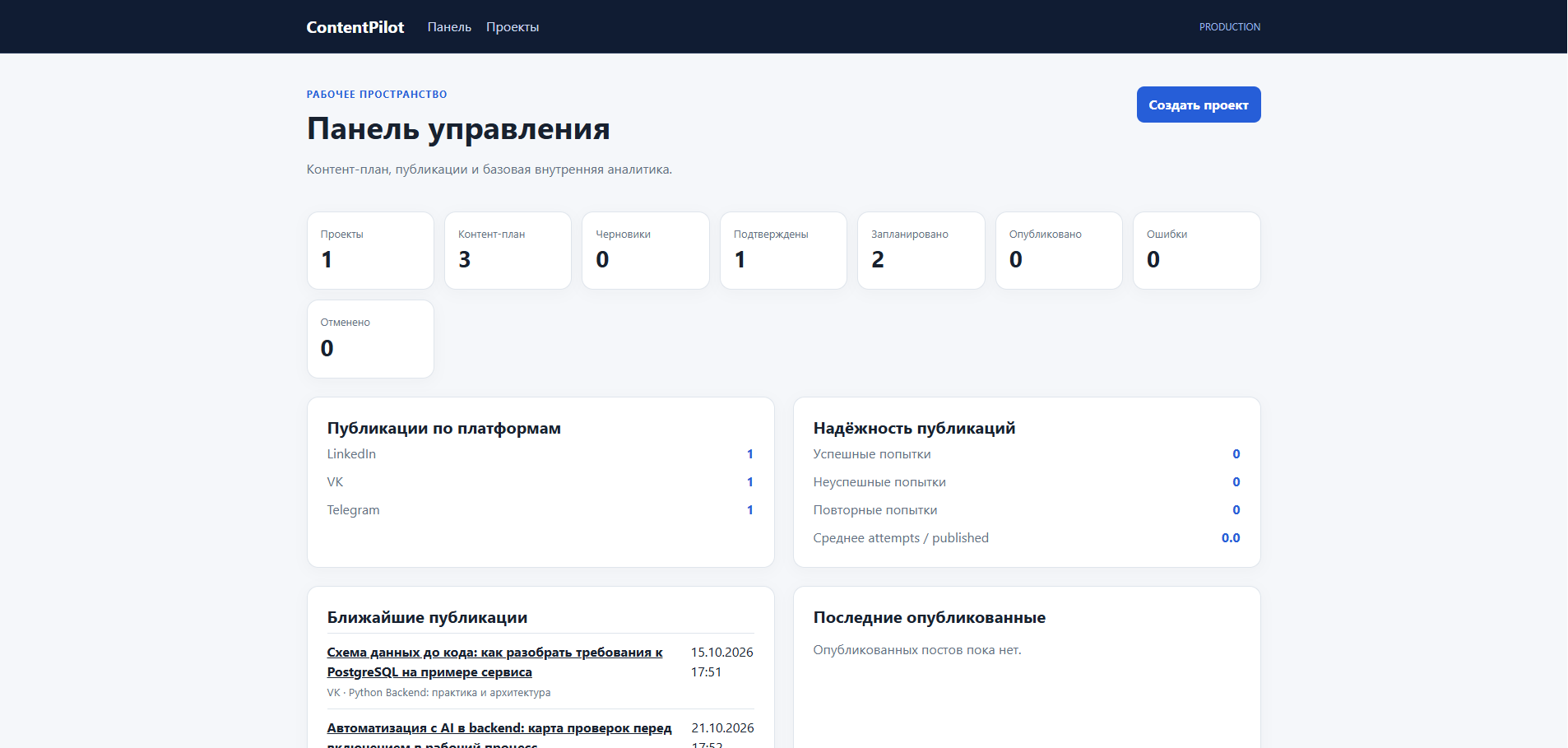The height and width of the screenshot is (748, 1568).
Task: Click the Надёжность публикаций heading
Action: (914, 428)
